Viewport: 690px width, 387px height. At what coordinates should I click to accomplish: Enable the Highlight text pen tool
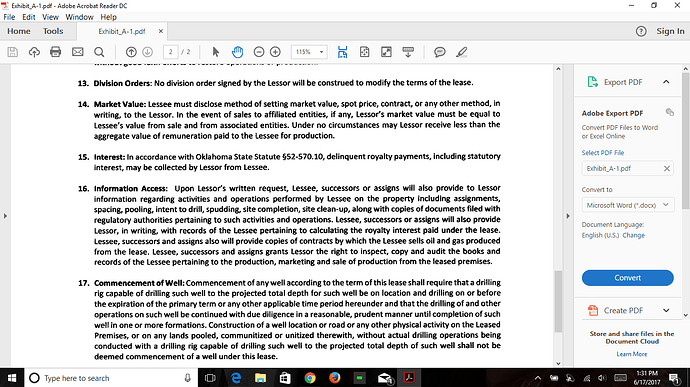(461, 52)
